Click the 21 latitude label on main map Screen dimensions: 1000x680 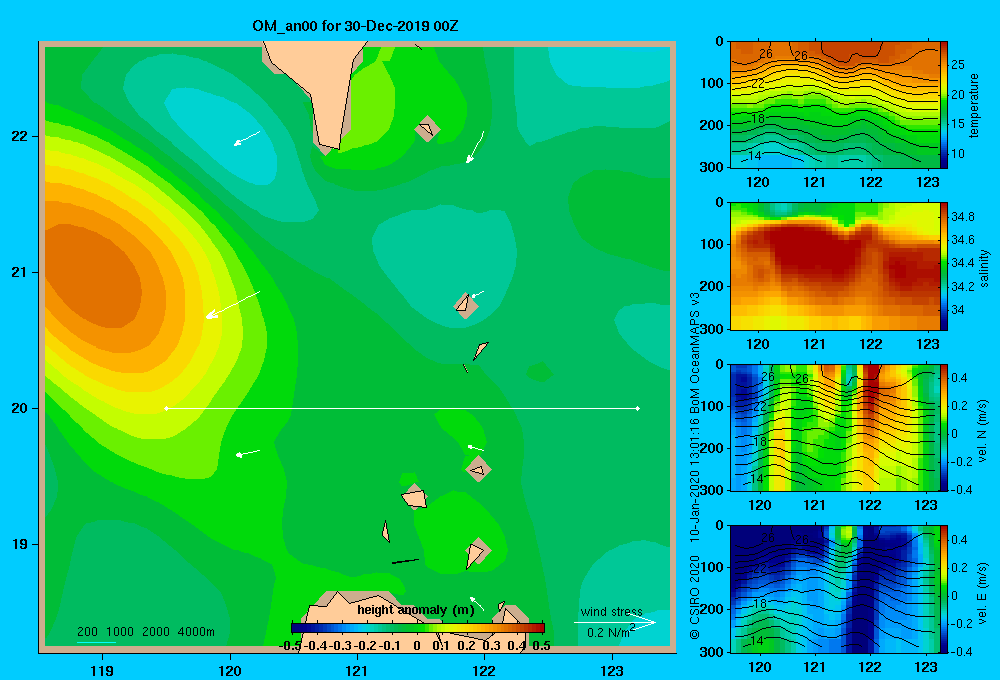coord(20,272)
